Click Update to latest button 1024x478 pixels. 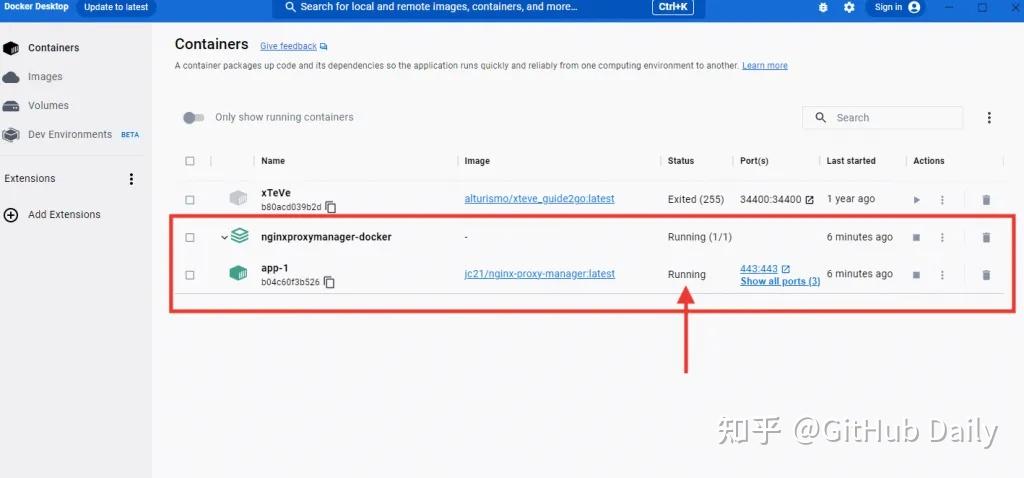coord(116,8)
